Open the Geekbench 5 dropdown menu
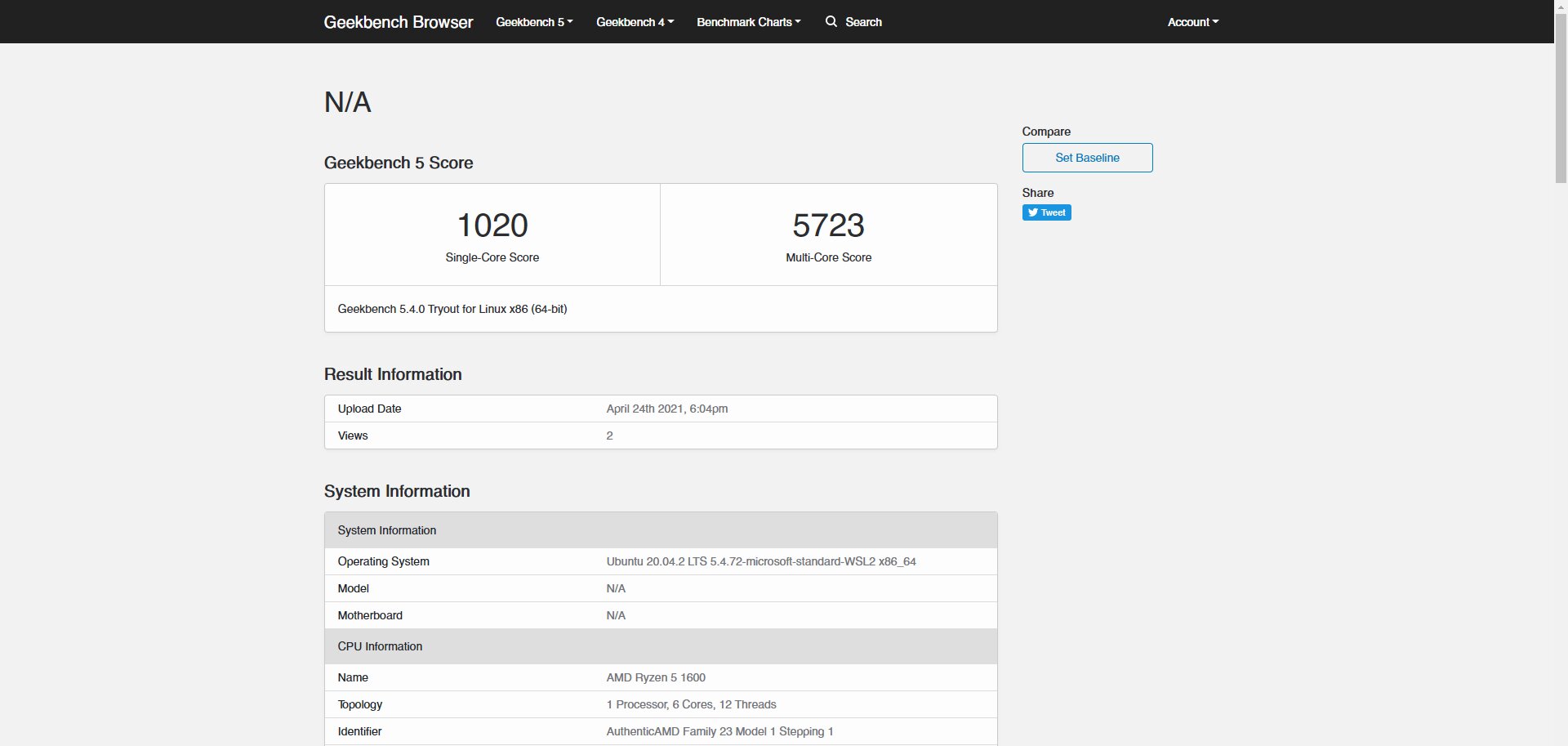Viewport: 1568px width, 746px height. (x=534, y=22)
